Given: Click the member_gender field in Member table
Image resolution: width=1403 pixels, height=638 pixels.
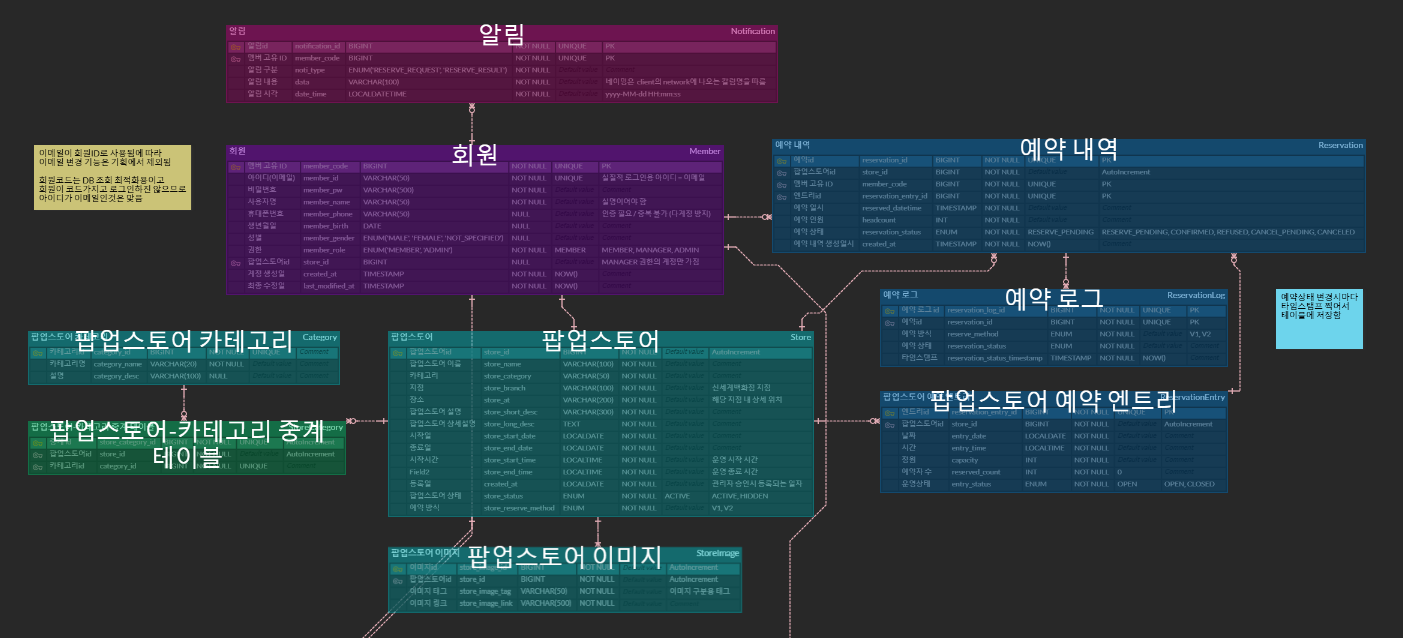Looking at the screenshot, I should pos(329,238).
